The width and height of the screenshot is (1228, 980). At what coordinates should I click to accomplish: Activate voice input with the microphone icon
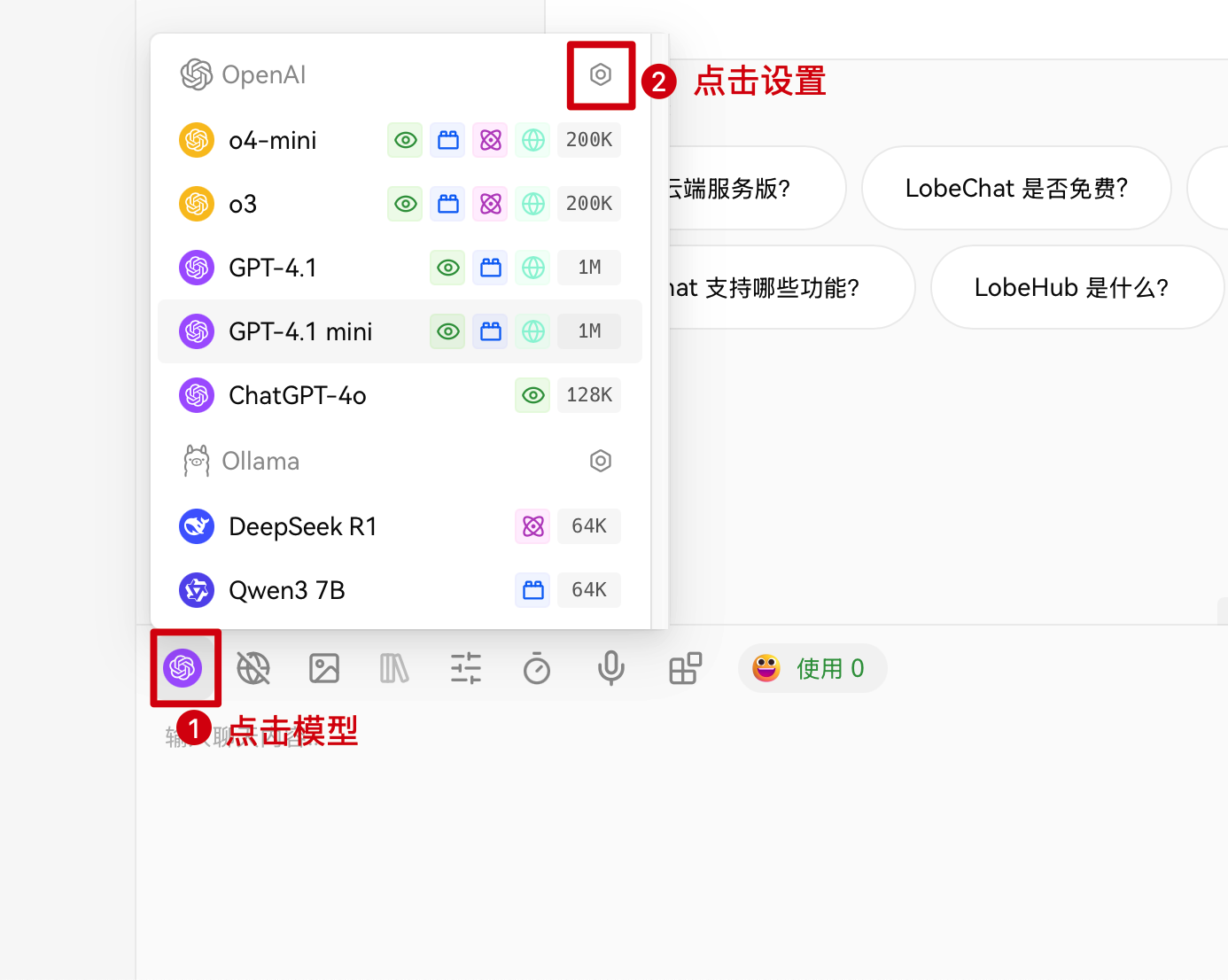610,668
